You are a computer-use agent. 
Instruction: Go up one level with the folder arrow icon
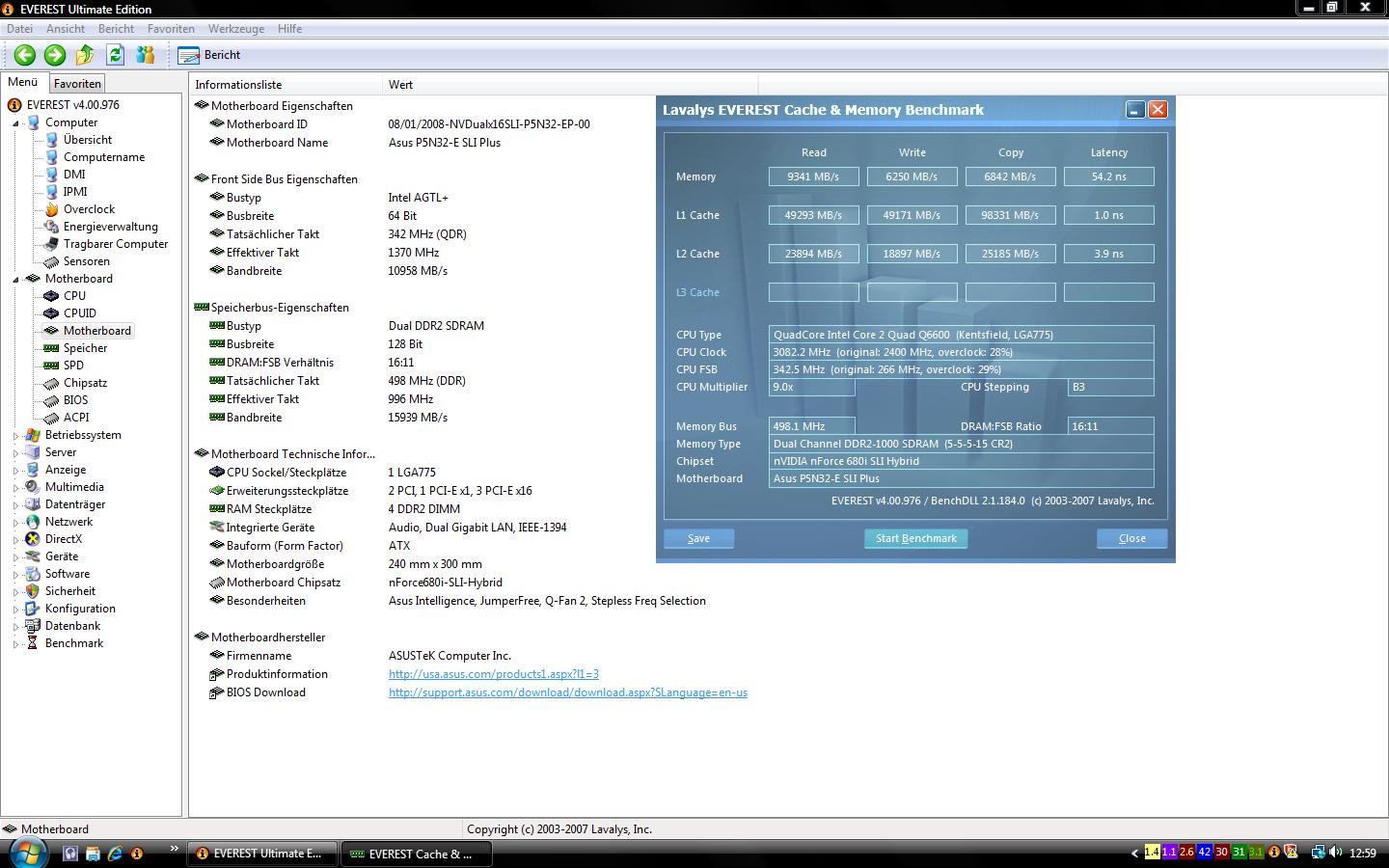[x=85, y=55]
